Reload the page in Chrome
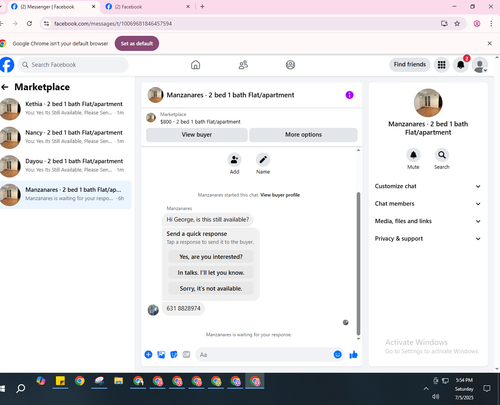Screen dimensions: 500x405 (x=29, y=24)
